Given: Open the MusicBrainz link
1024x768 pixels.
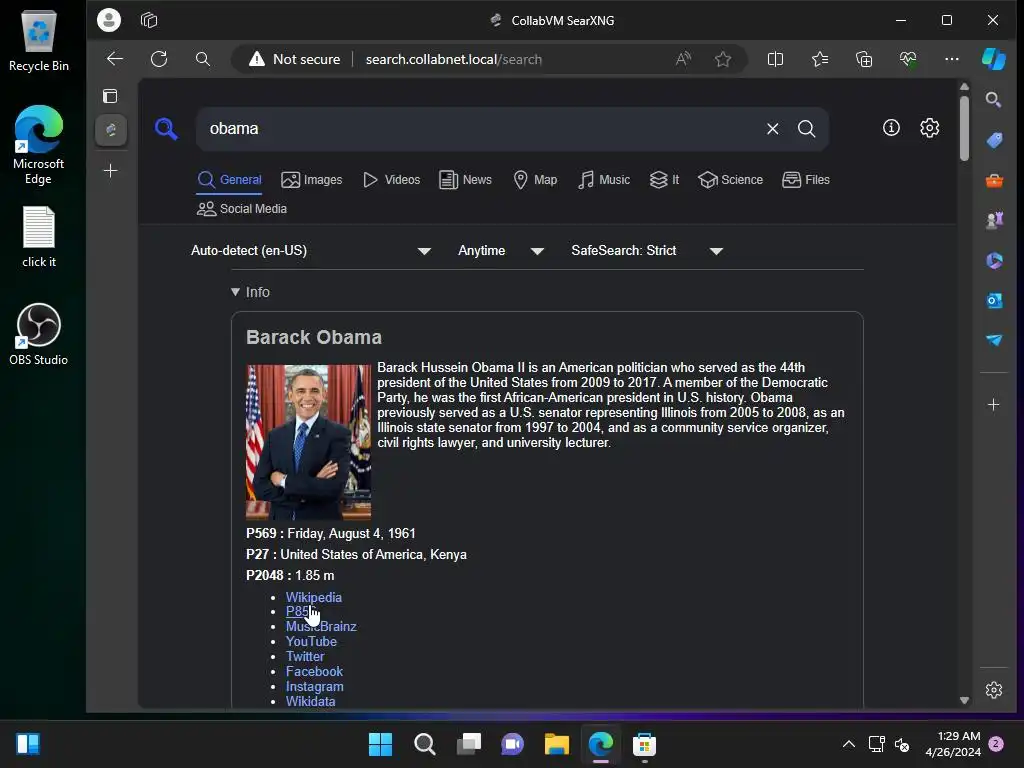Looking at the screenshot, I should point(321,626).
